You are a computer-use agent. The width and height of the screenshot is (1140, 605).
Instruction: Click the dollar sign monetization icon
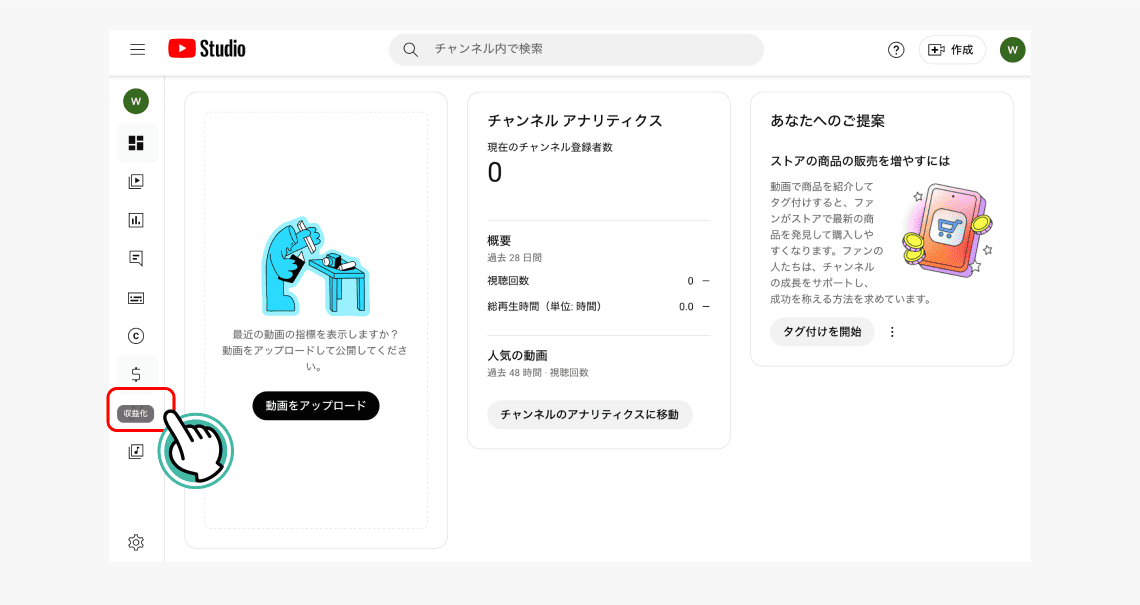click(x=136, y=374)
